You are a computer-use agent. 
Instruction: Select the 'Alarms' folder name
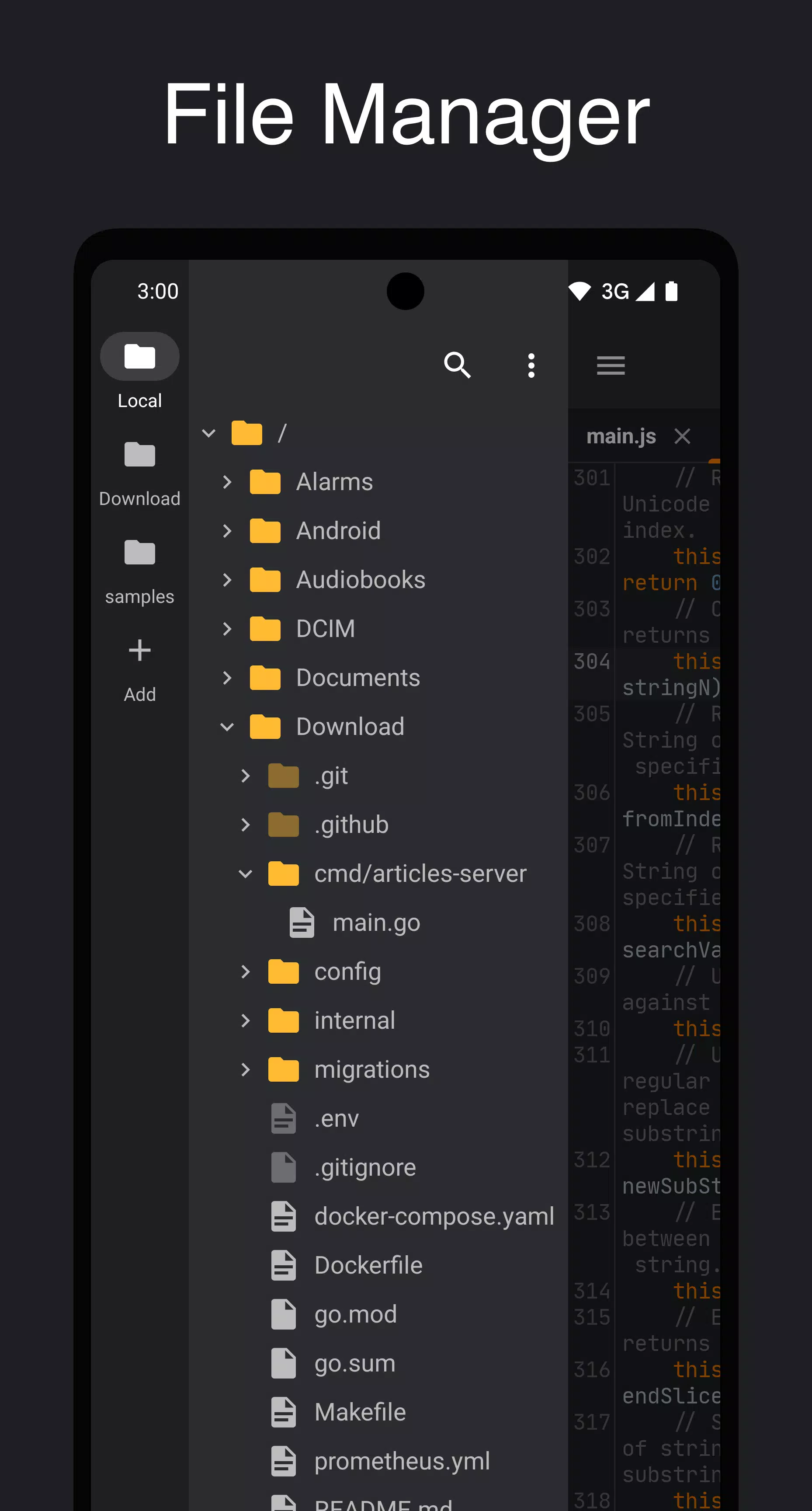pos(334,482)
